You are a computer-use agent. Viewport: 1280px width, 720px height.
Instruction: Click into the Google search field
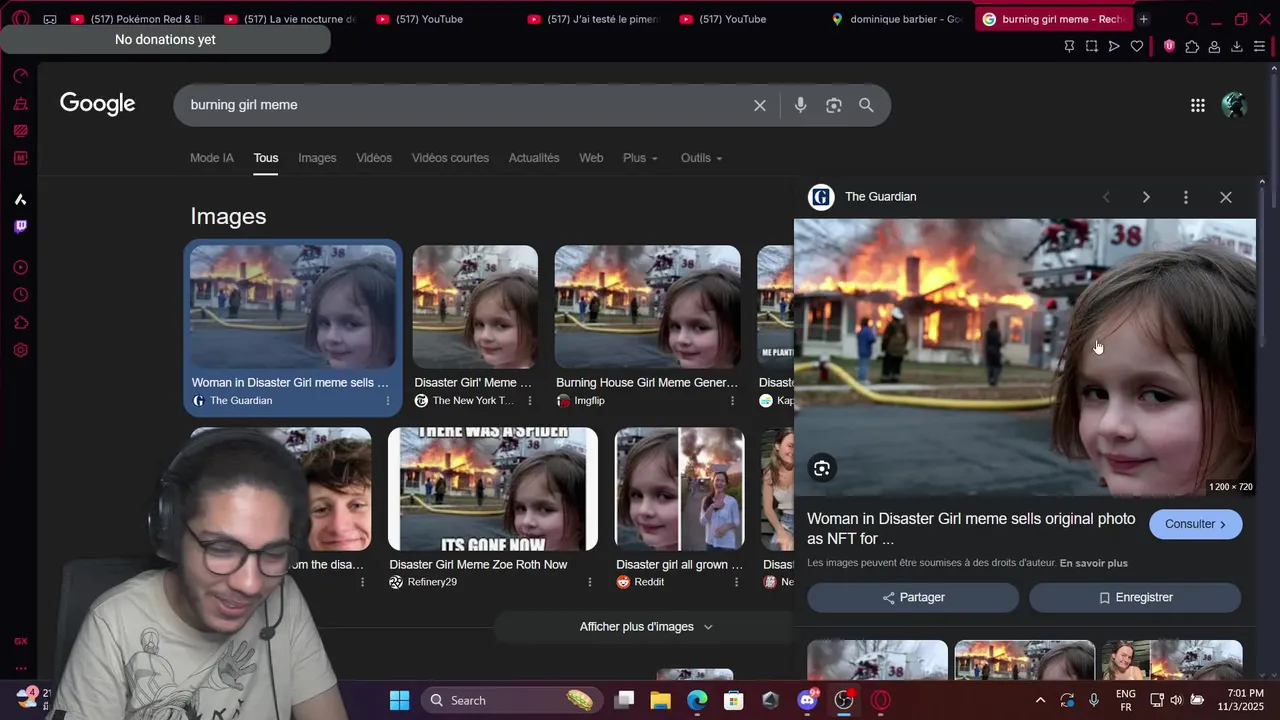tap(465, 105)
